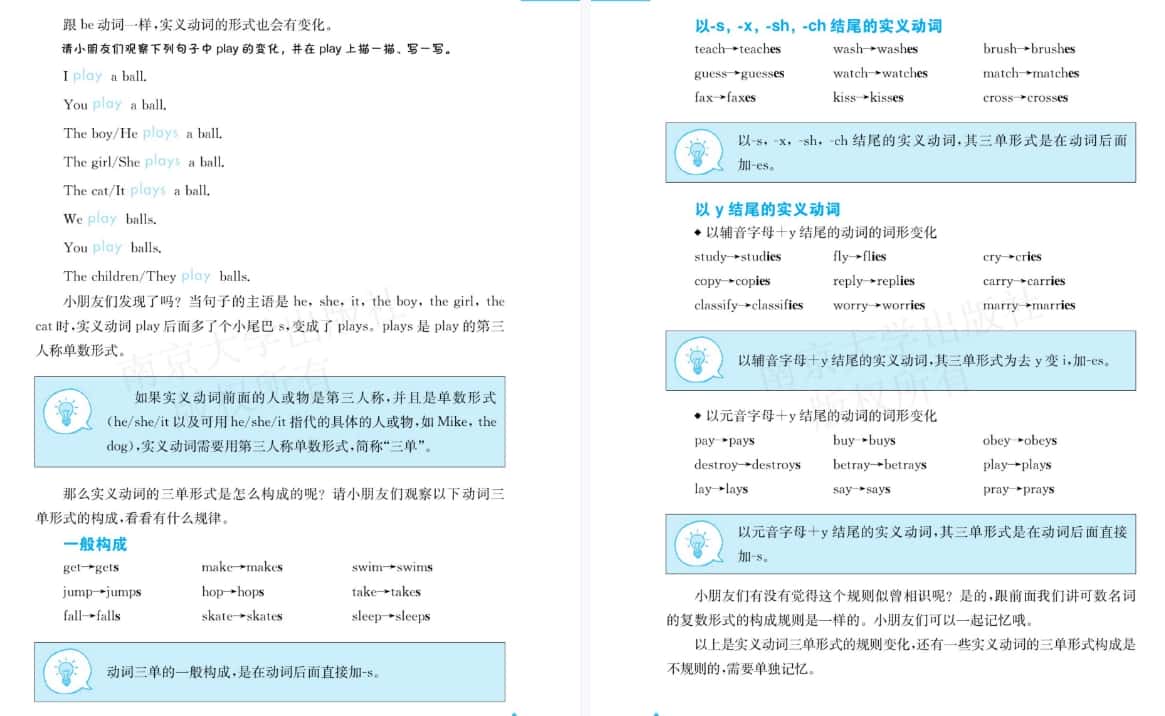This screenshot has width=1165, height=716.
Task: Click the word pair pray→prays
Action: 1019,489
